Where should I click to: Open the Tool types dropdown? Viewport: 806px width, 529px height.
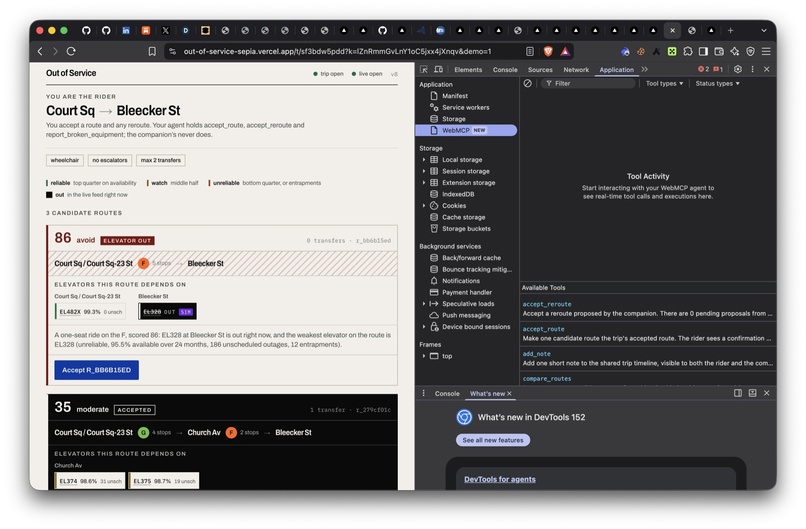[664, 83]
